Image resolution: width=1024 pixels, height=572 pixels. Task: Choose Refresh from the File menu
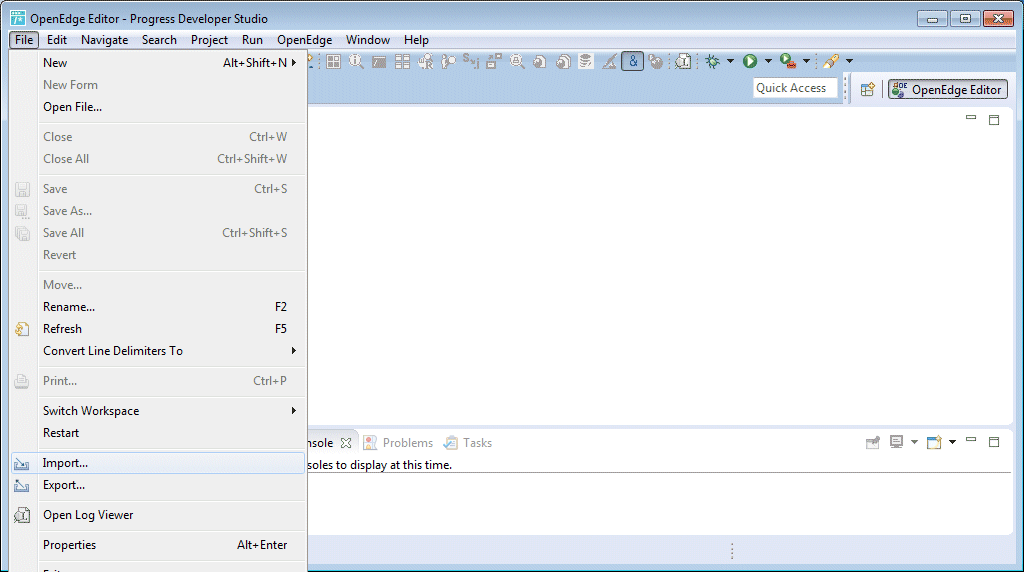click(x=158, y=329)
